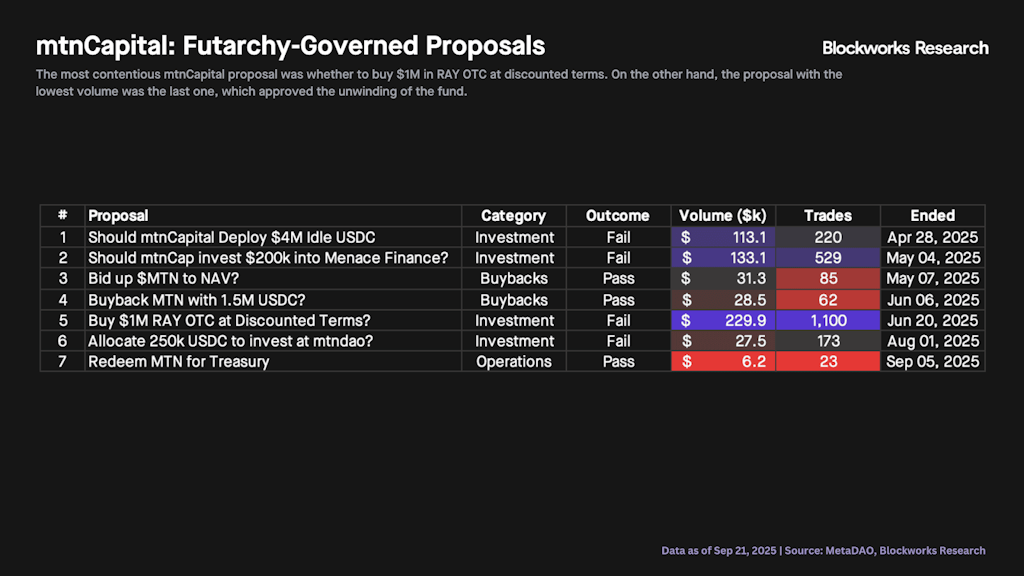The width and height of the screenshot is (1024, 576).
Task: Click the Volume ($k) column header
Action: click(x=722, y=215)
